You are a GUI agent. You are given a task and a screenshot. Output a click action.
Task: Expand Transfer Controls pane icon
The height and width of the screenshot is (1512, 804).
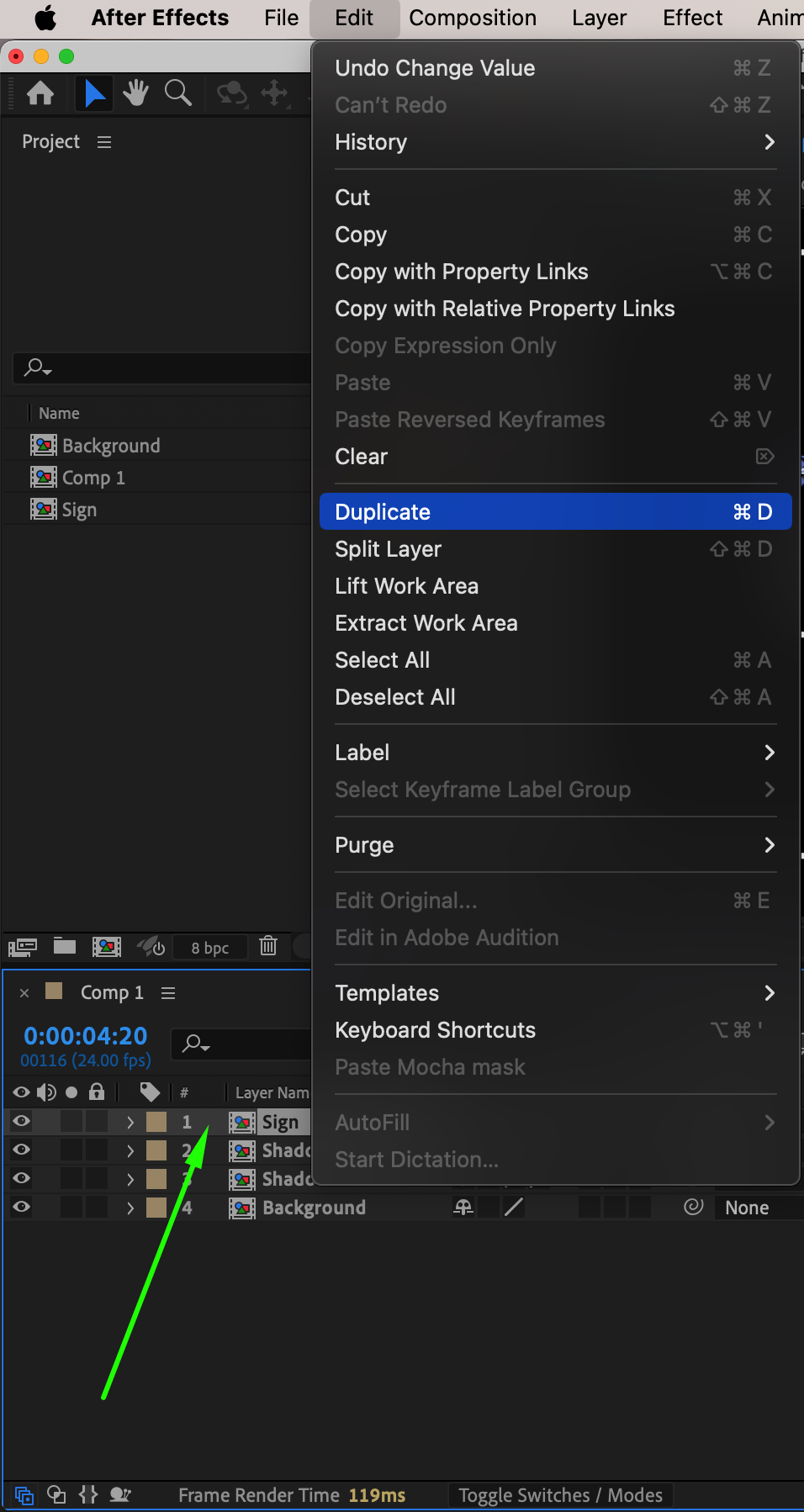point(56,1494)
